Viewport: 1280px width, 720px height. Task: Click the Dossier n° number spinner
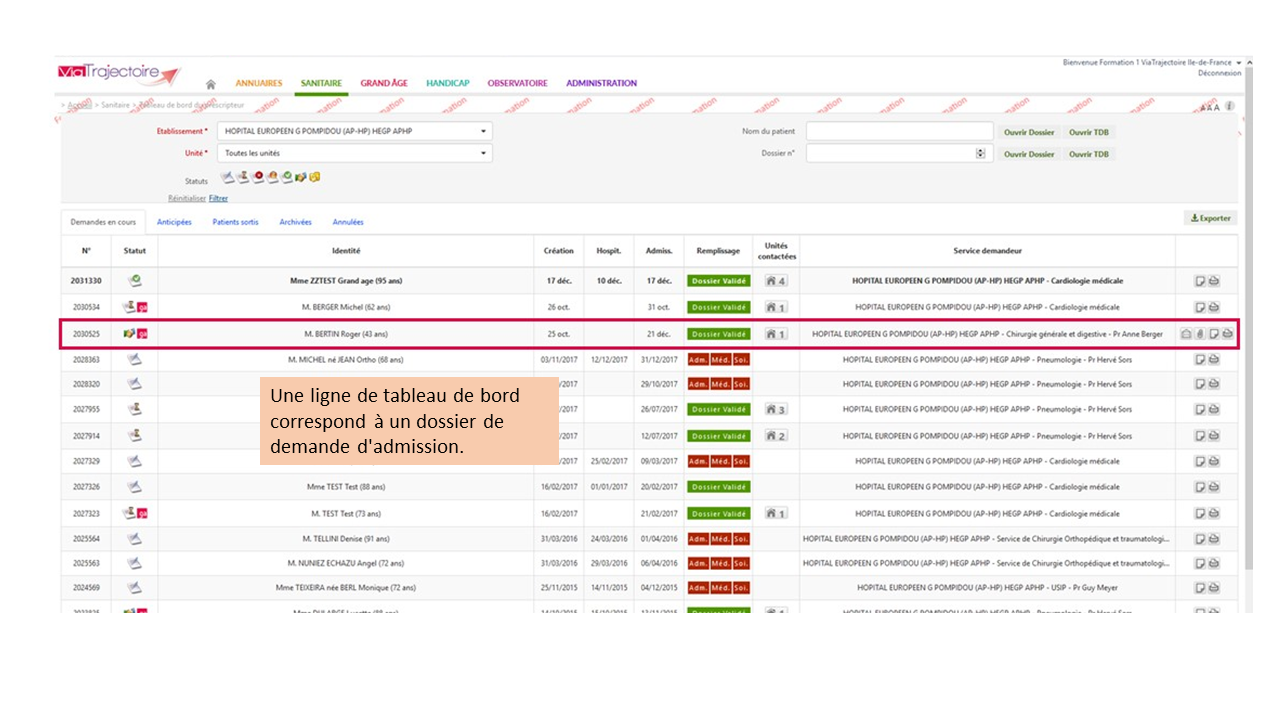click(x=980, y=153)
